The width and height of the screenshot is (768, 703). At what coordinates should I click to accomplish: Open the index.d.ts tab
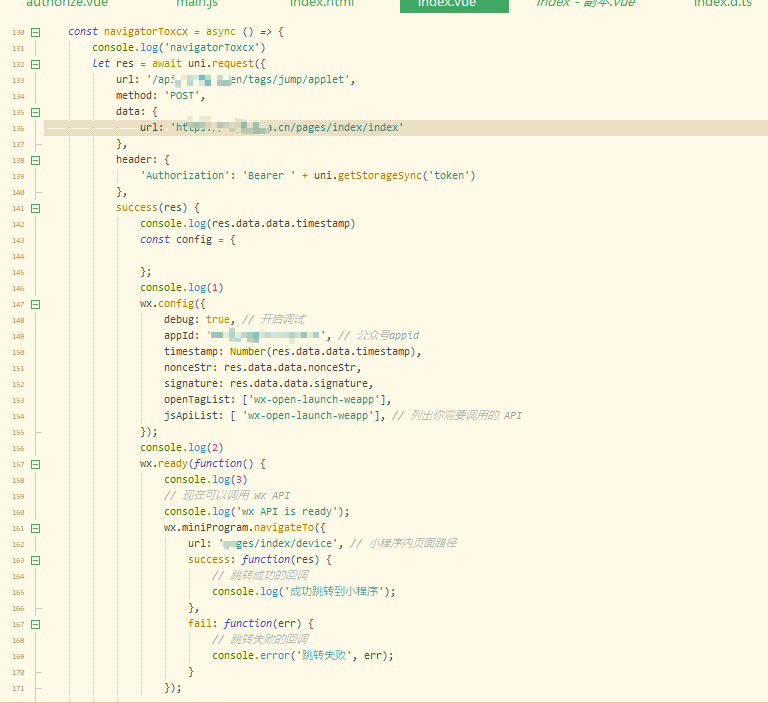[723, 4]
